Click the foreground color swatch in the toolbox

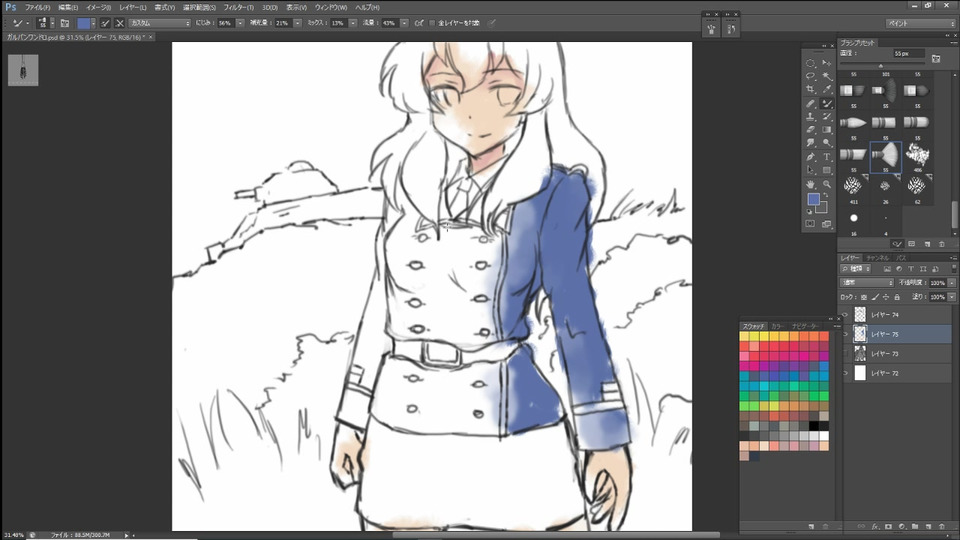pyautogui.click(x=813, y=199)
